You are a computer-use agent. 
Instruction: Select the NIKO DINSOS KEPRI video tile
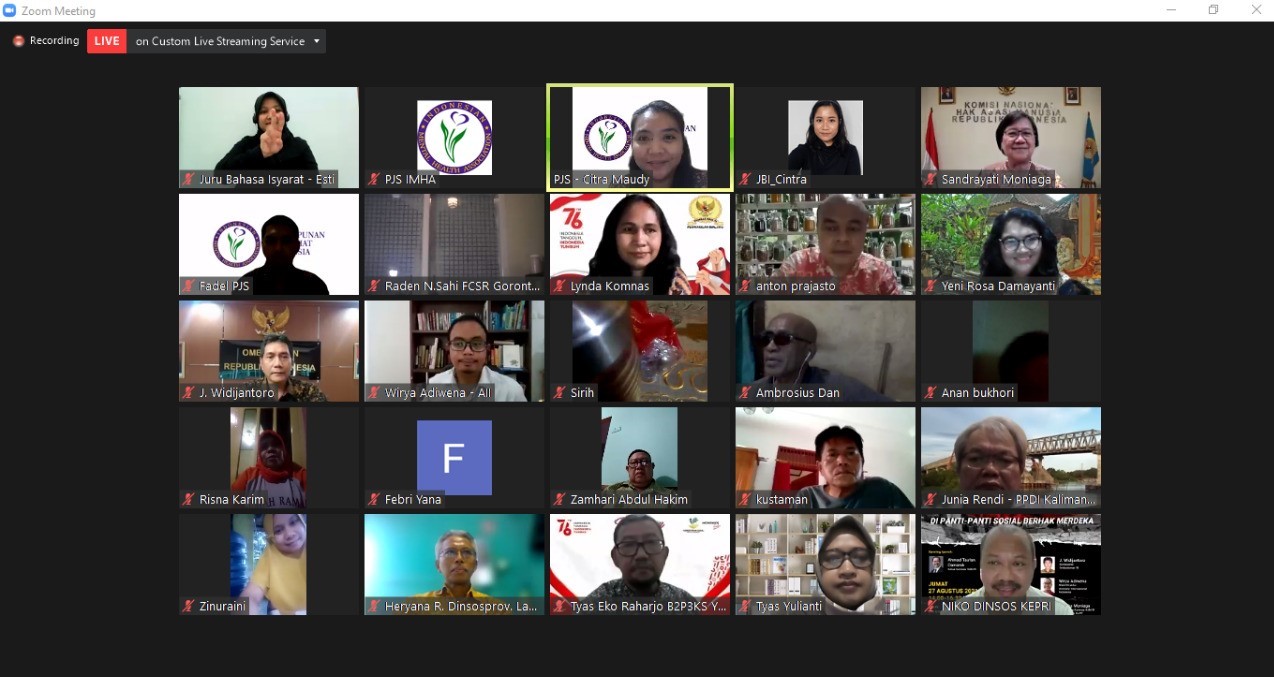(1011, 564)
